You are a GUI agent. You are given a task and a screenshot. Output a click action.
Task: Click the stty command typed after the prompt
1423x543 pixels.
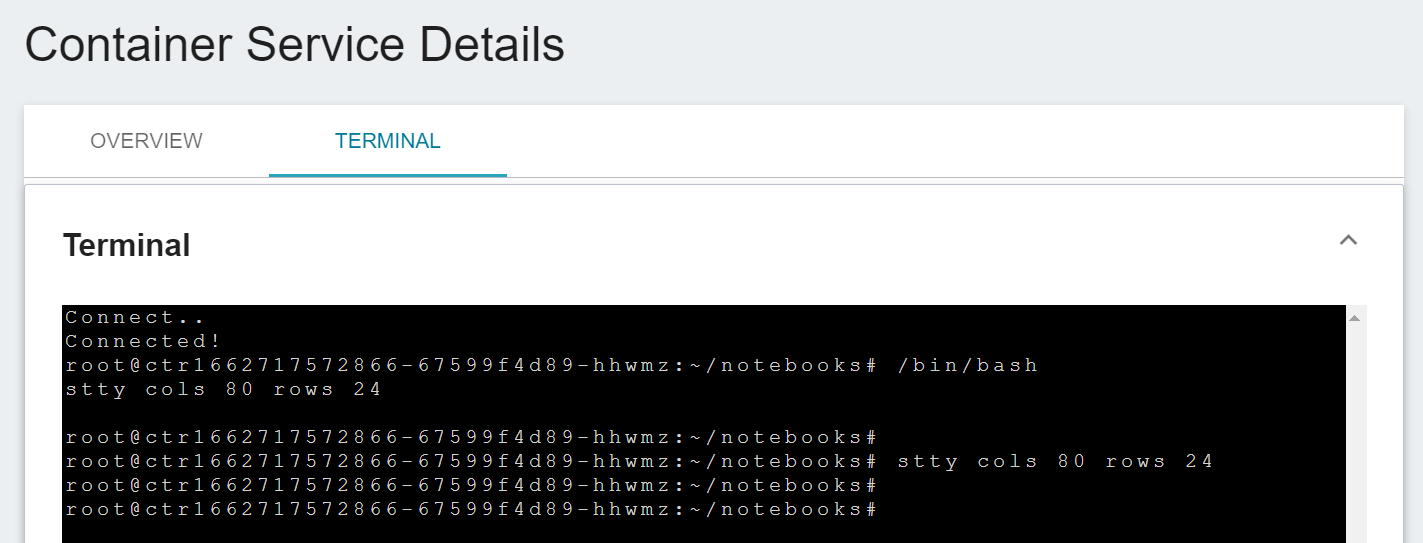(x=1055, y=462)
